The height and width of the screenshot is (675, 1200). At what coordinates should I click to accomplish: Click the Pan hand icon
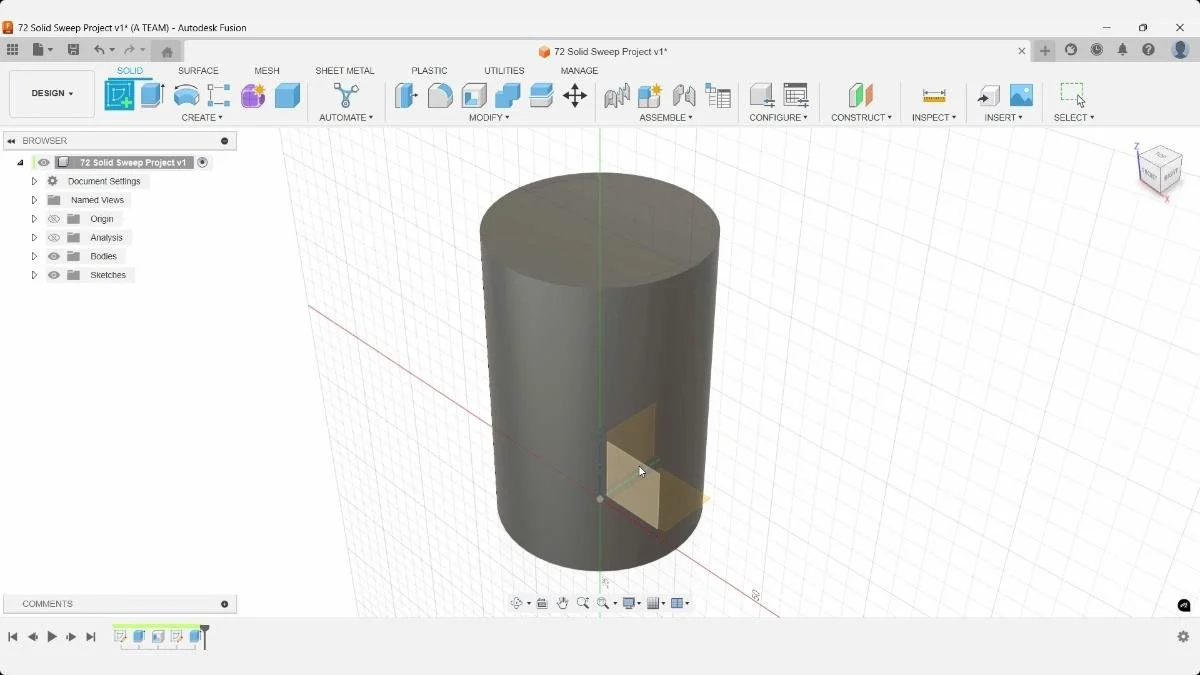(562, 603)
